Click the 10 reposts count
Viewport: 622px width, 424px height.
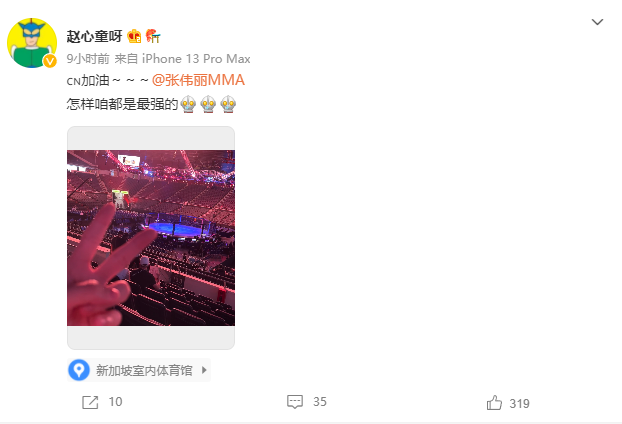point(115,402)
